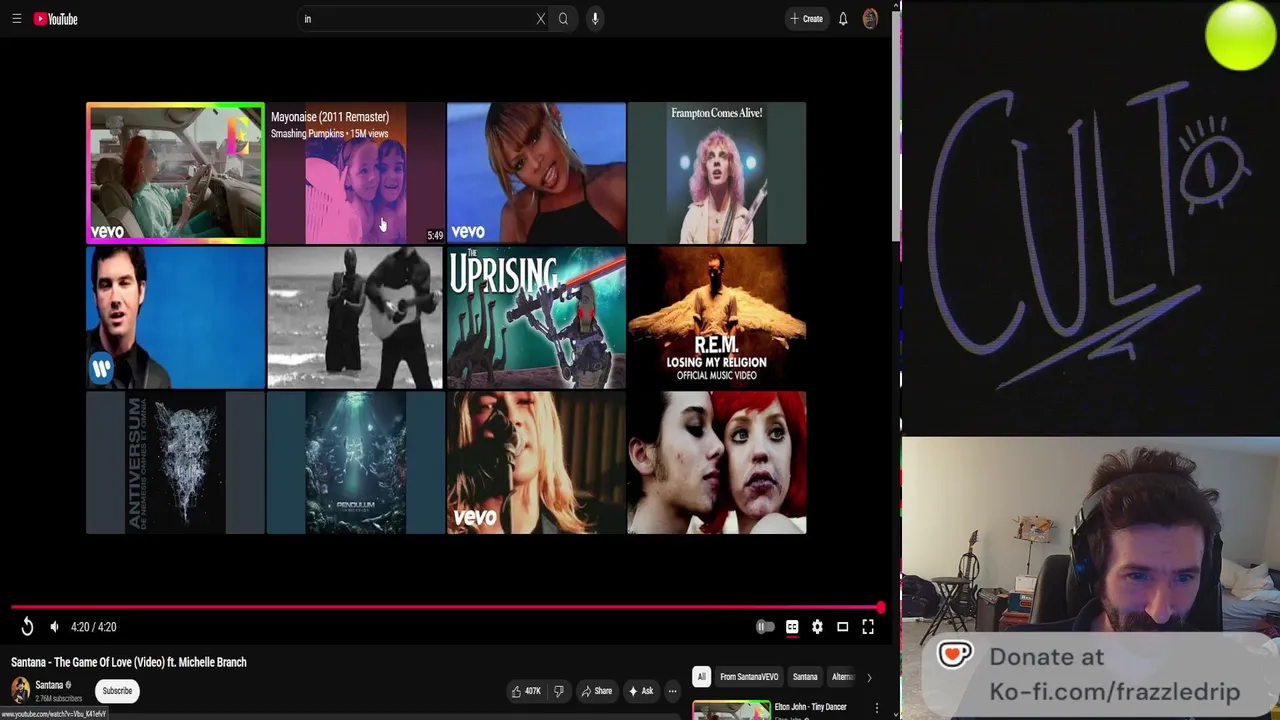Viewport: 1280px width, 720px height.
Task: Select the All filter chip
Action: (x=701, y=677)
